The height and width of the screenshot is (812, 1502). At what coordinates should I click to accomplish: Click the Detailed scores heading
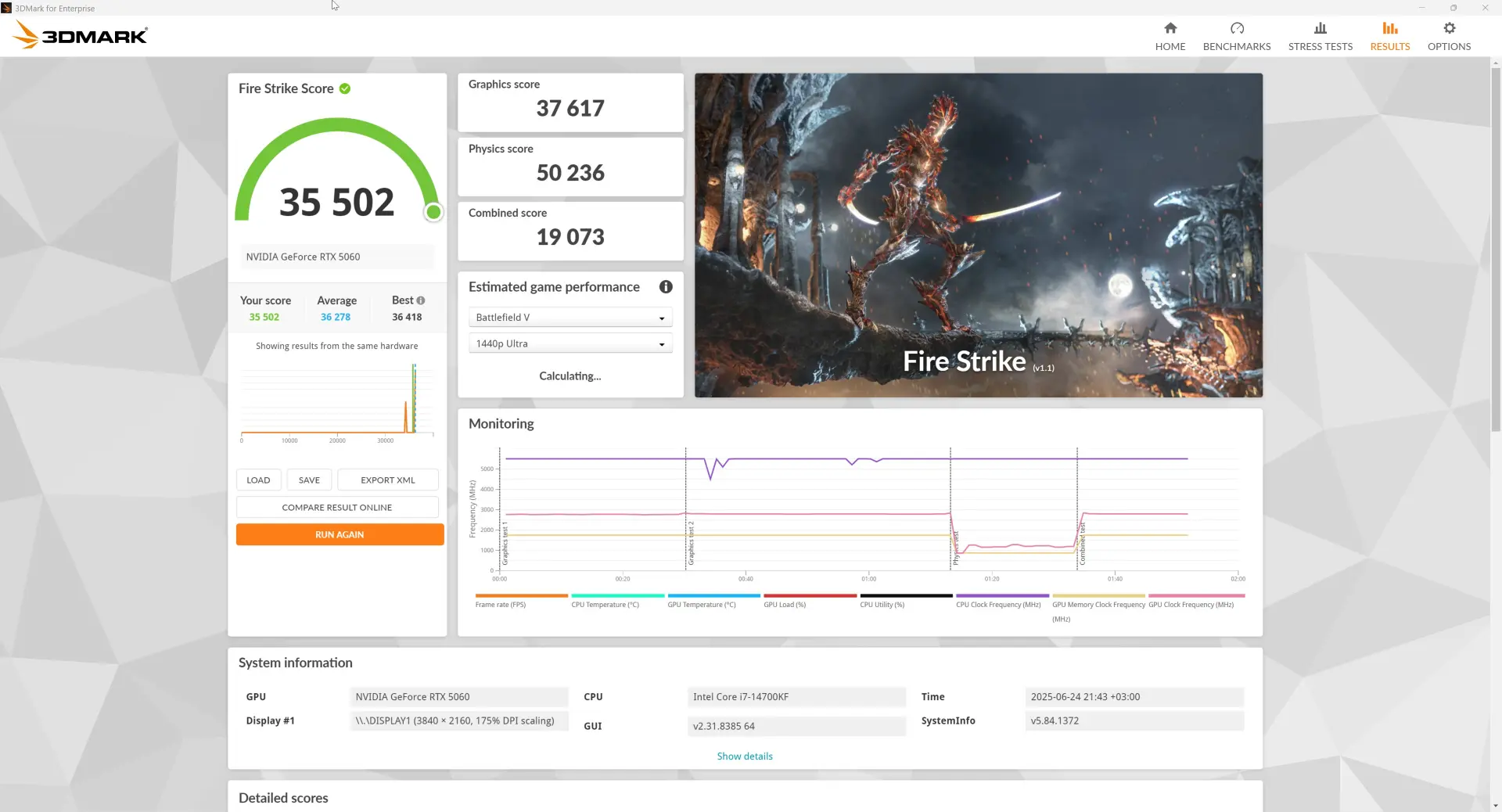pos(283,798)
